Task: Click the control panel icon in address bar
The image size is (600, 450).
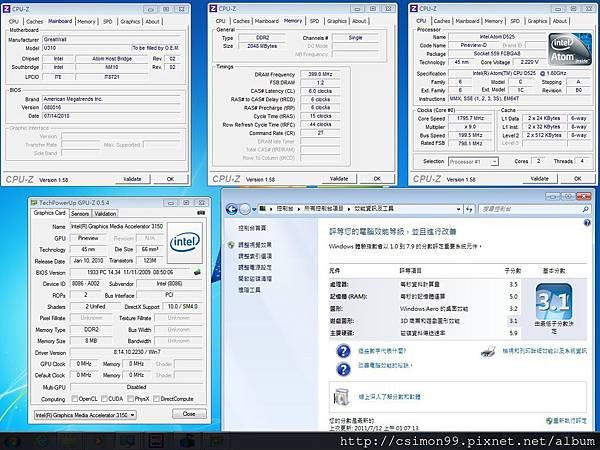Action: coord(262,209)
